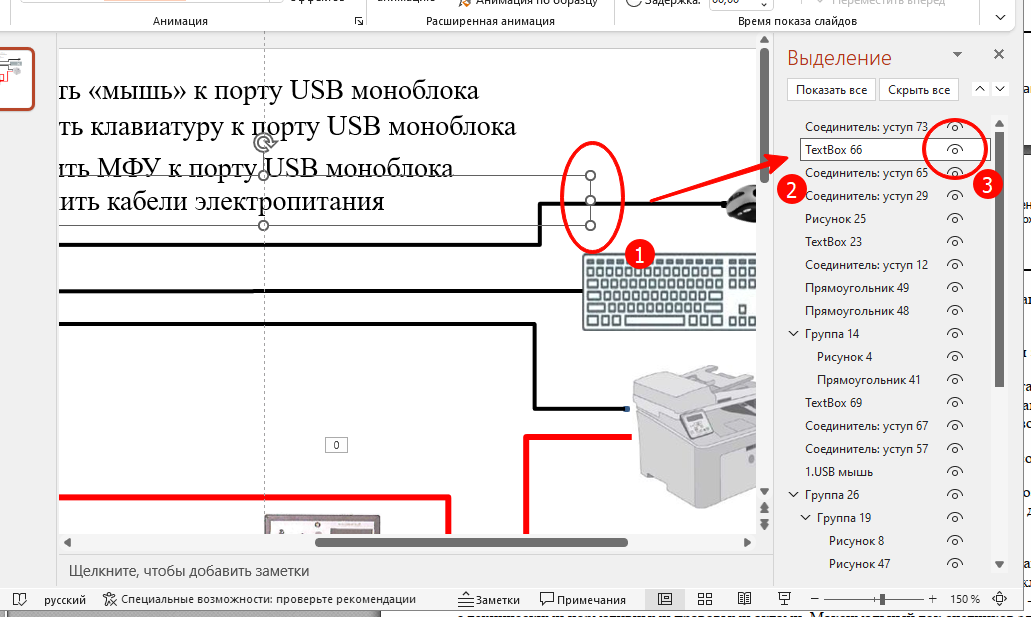Select Соединитель: уступ 12 in the list
The width and height of the screenshot is (1031, 617).
867,264
